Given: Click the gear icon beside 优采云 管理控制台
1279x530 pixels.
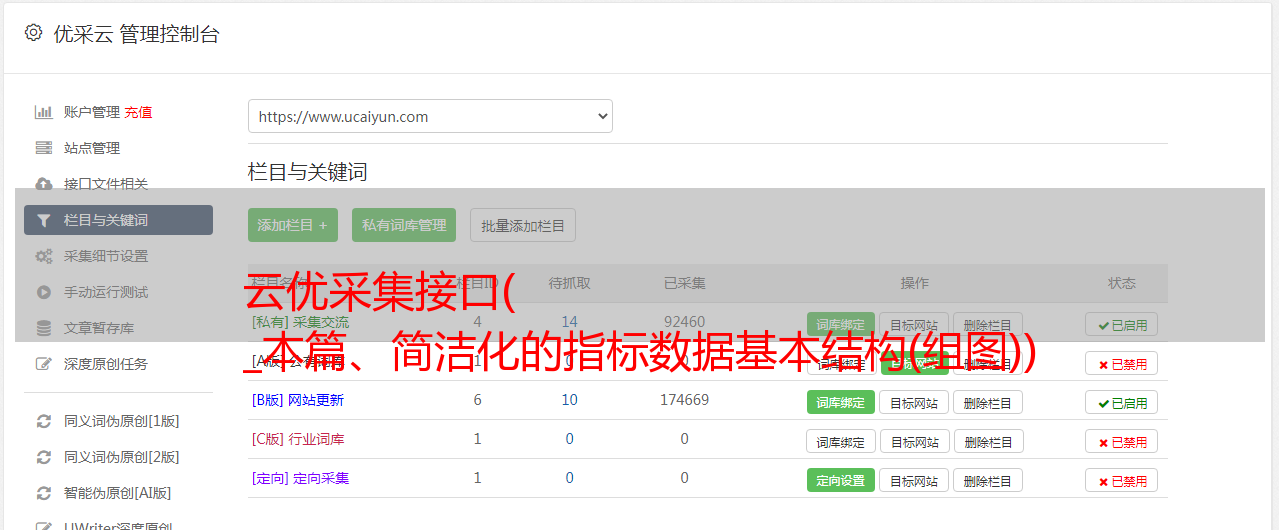Looking at the screenshot, I should coord(33,33).
